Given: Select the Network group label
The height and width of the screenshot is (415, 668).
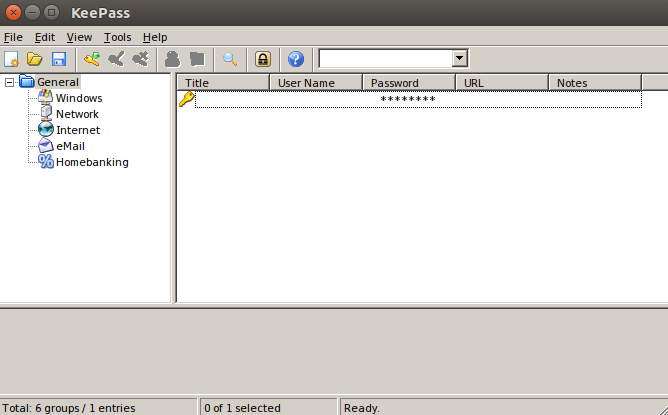Looking at the screenshot, I should 78,114.
